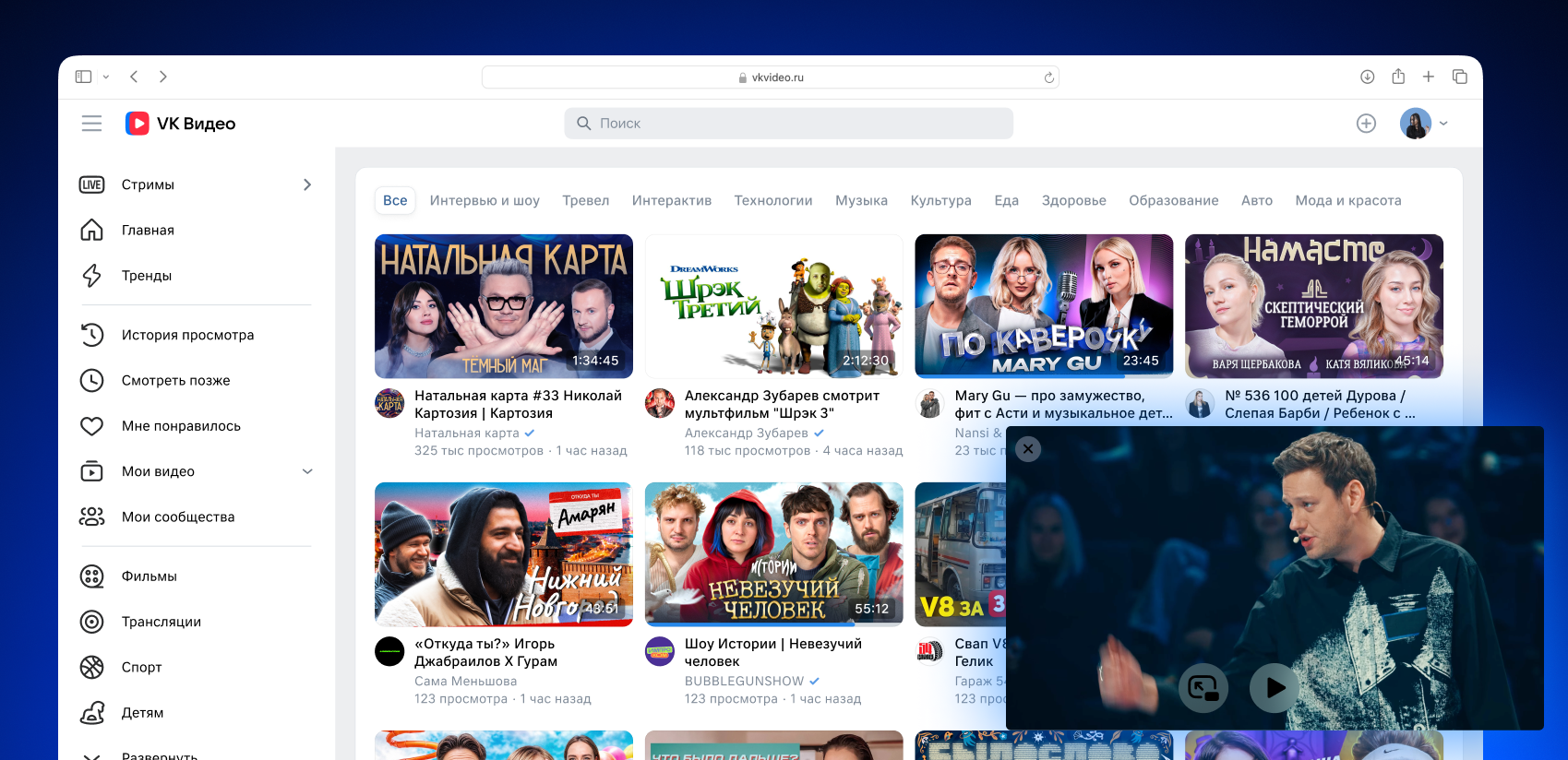The height and width of the screenshot is (760, 1568).
Task: Open Детям rocking horse icon
Action: coord(91,713)
